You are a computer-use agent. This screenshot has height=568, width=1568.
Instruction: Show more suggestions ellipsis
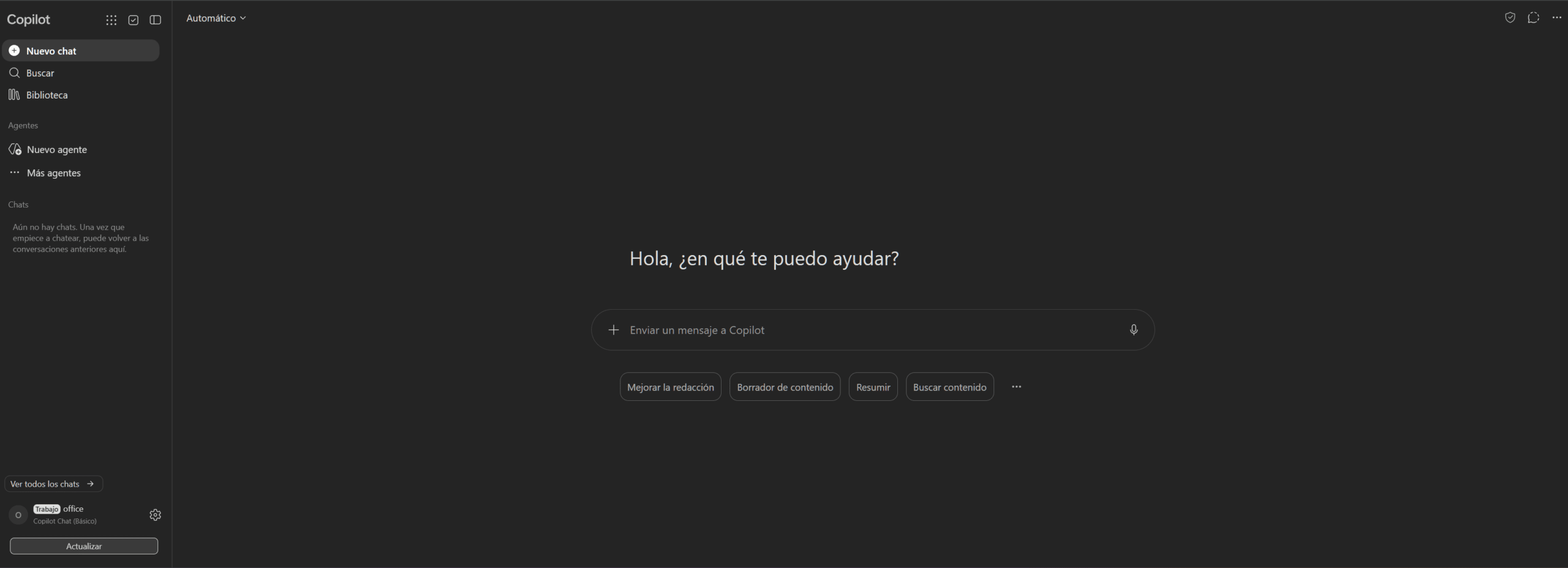point(1016,387)
